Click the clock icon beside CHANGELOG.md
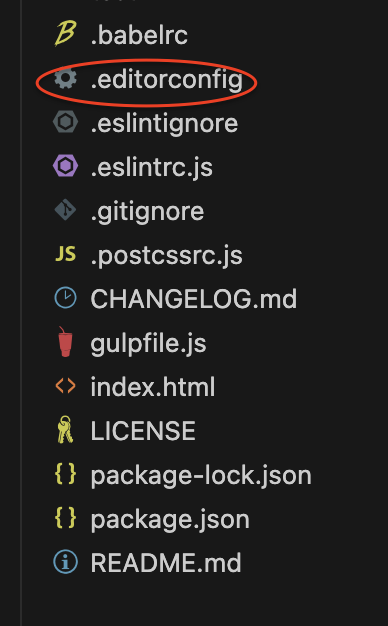 point(65,298)
